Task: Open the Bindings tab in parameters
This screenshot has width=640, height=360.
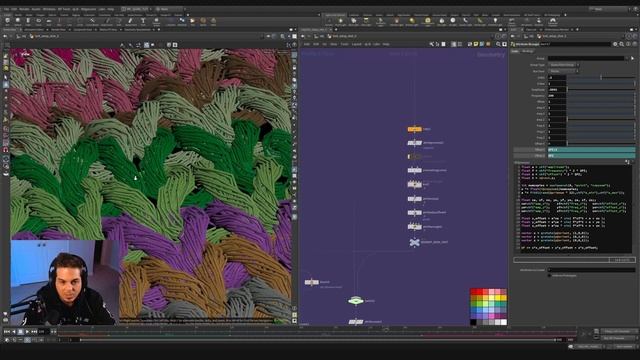Action: click(x=527, y=51)
